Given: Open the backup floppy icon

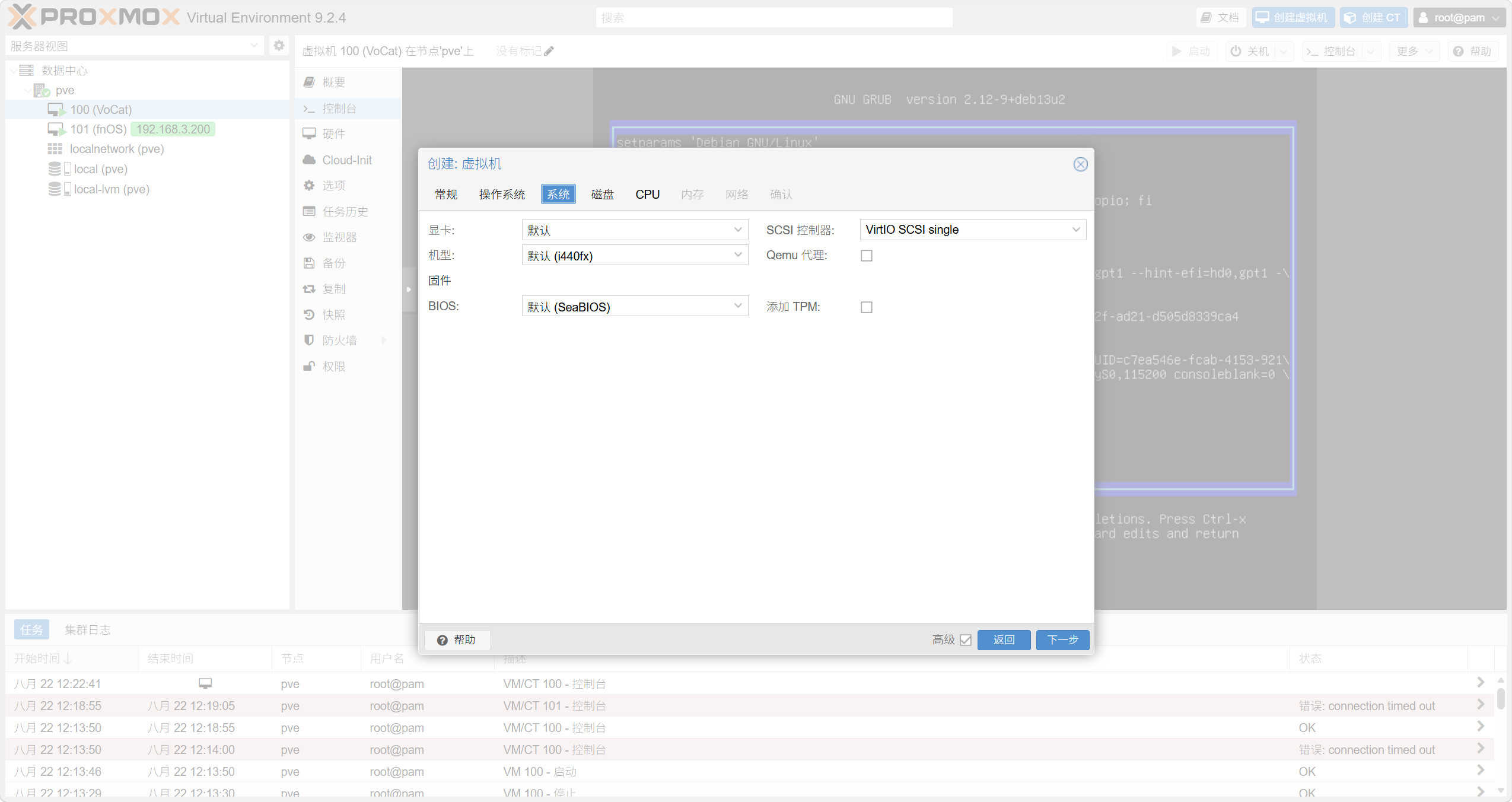Looking at the screenshot, I should pos(309,263).
